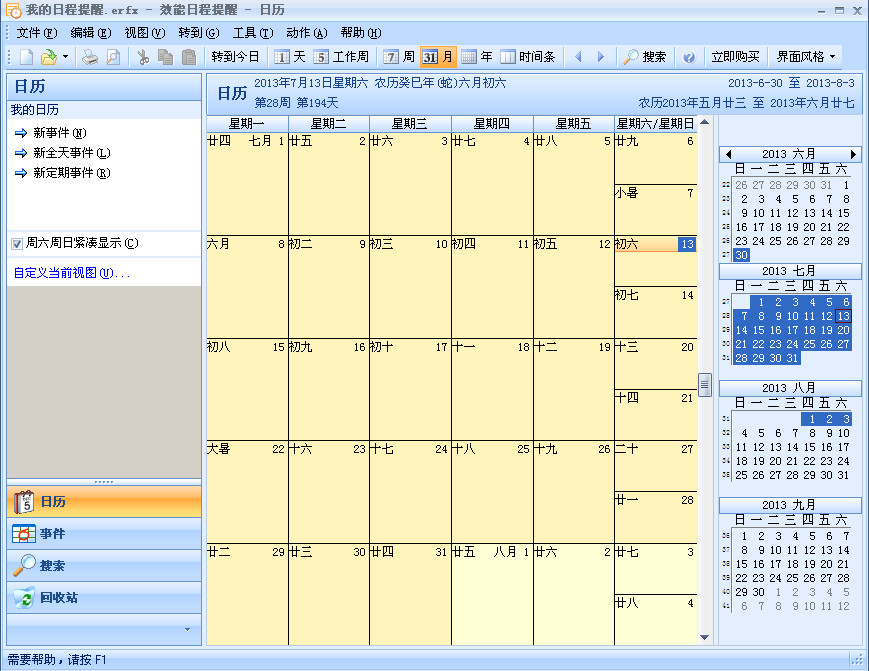Click the copy toolbar icon
The image size is (869, 671).
click(165, 57)
